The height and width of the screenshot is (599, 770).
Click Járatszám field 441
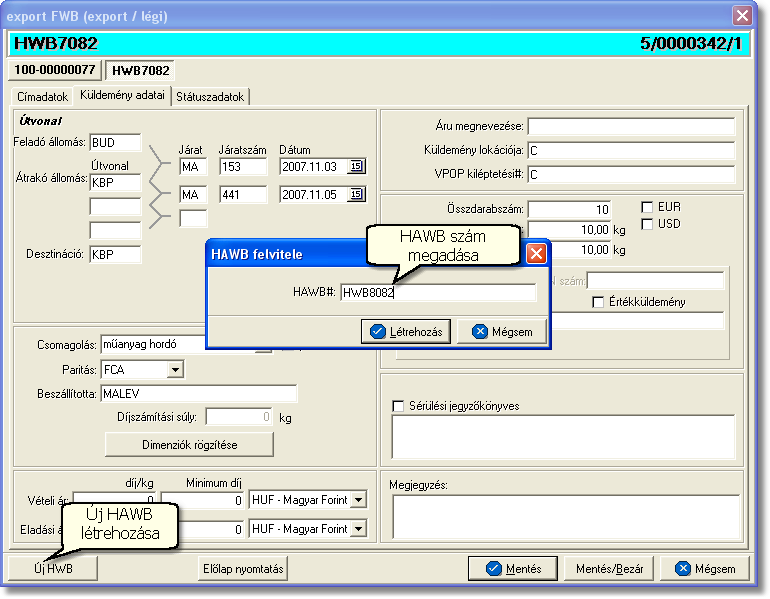tap(243, 194)
